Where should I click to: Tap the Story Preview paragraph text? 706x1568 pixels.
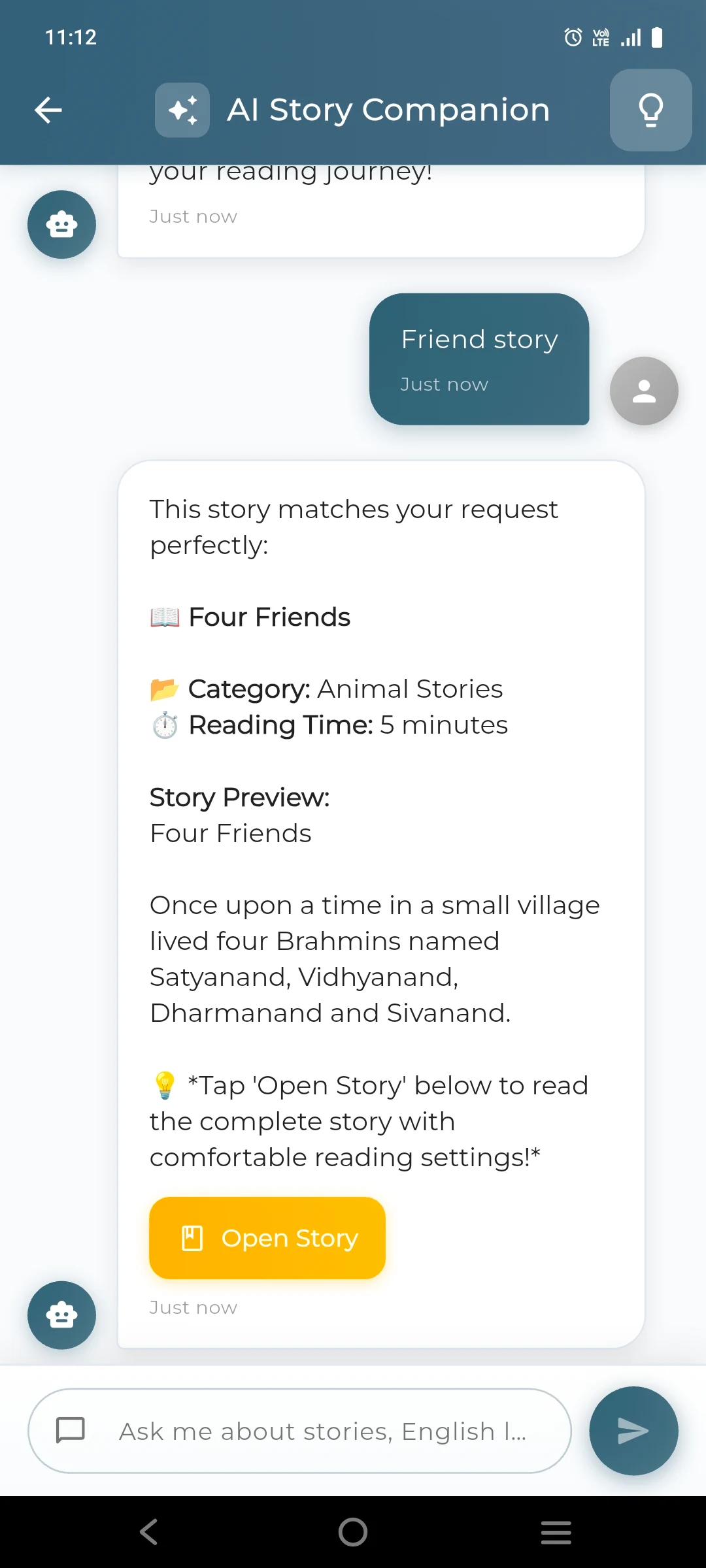(374, 959)
